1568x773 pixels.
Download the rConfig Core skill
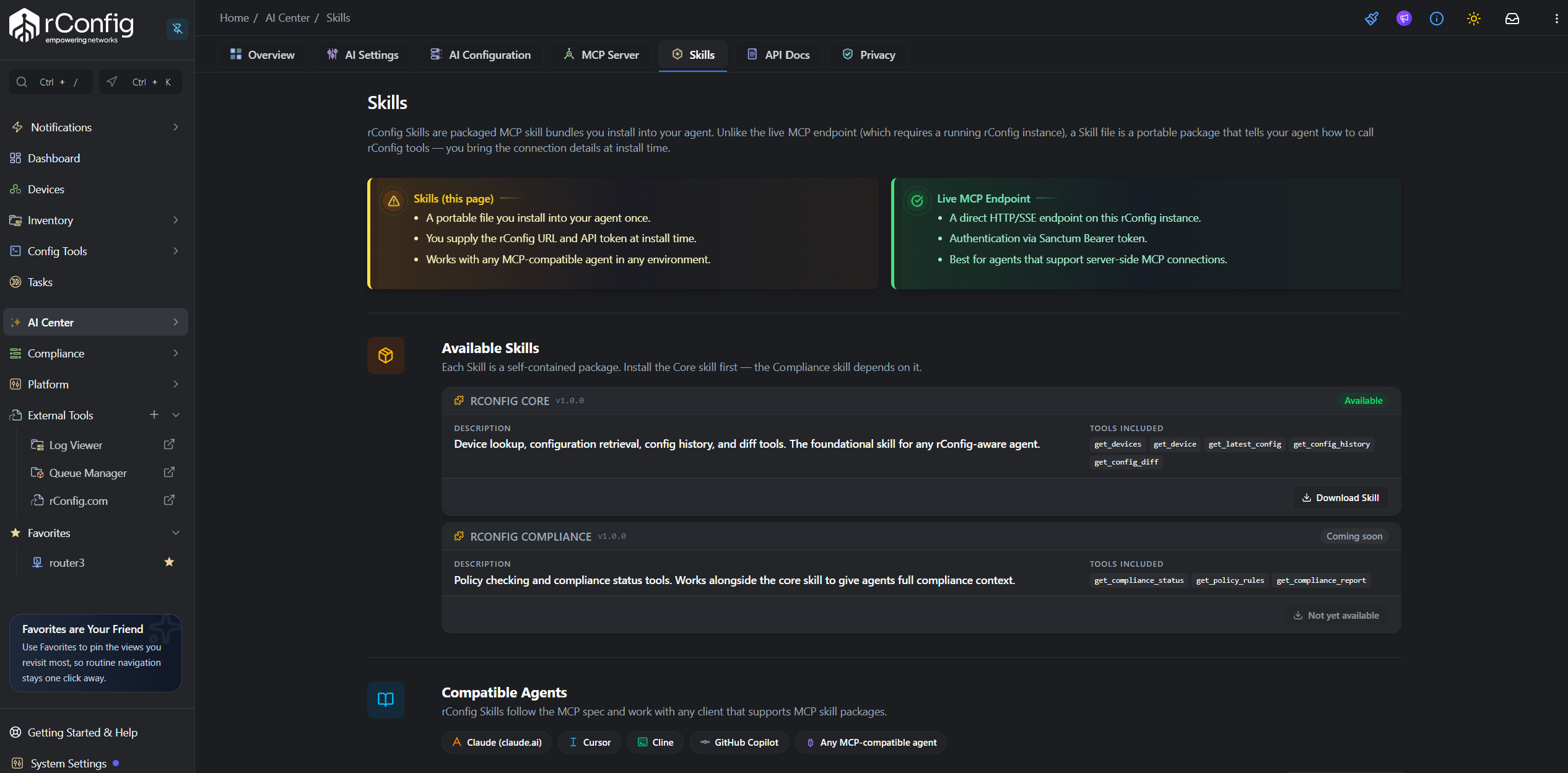tap(1340, 497)
